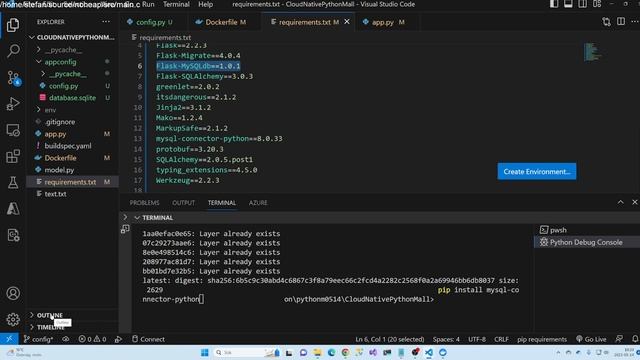
Task: Open the Azure view in activity bar
Action: [x=13, y=209]
